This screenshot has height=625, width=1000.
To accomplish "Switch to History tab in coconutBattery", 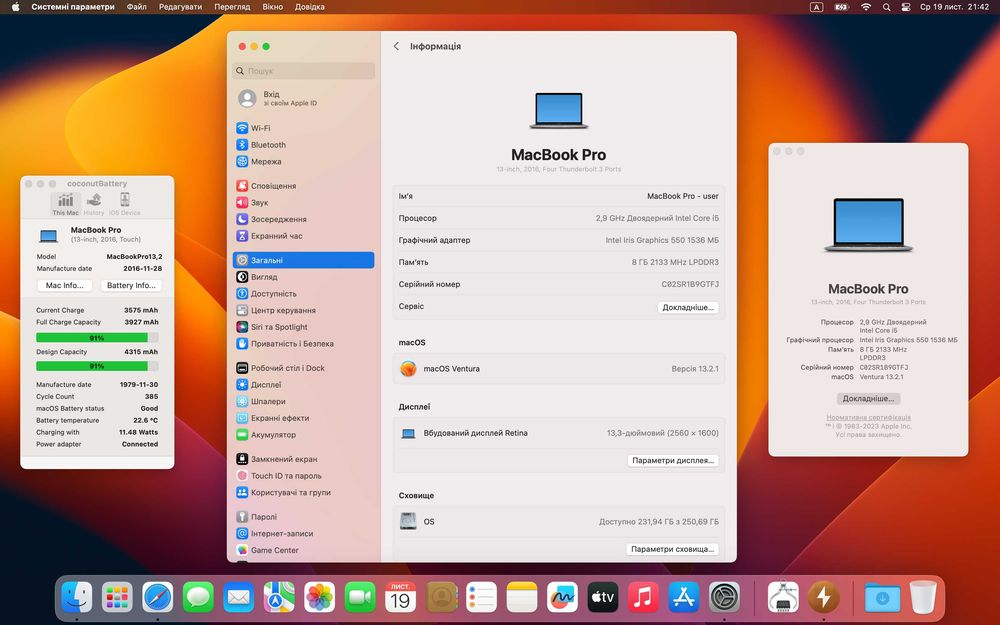I will [x=94, y=205].
